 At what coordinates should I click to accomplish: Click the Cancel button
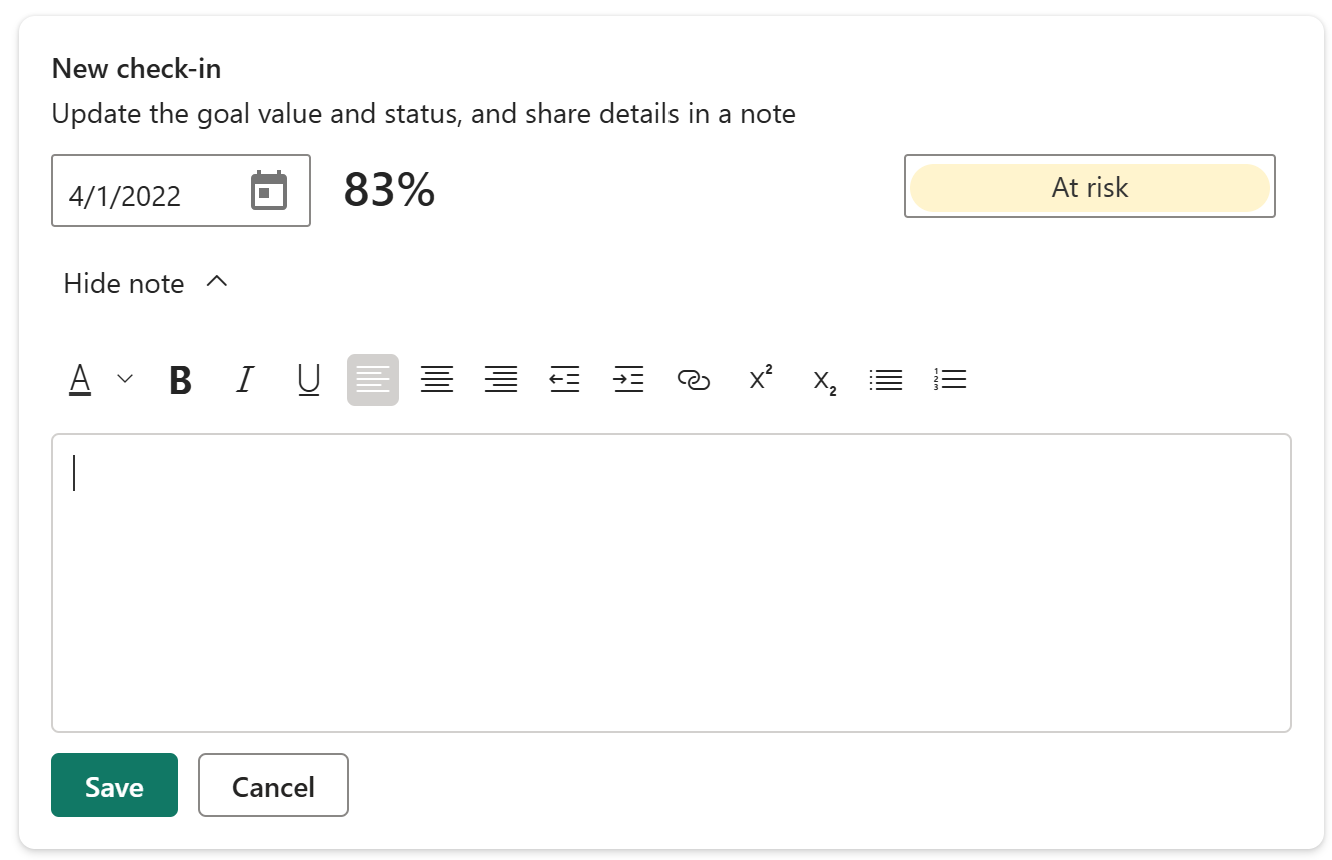[273, 786]
